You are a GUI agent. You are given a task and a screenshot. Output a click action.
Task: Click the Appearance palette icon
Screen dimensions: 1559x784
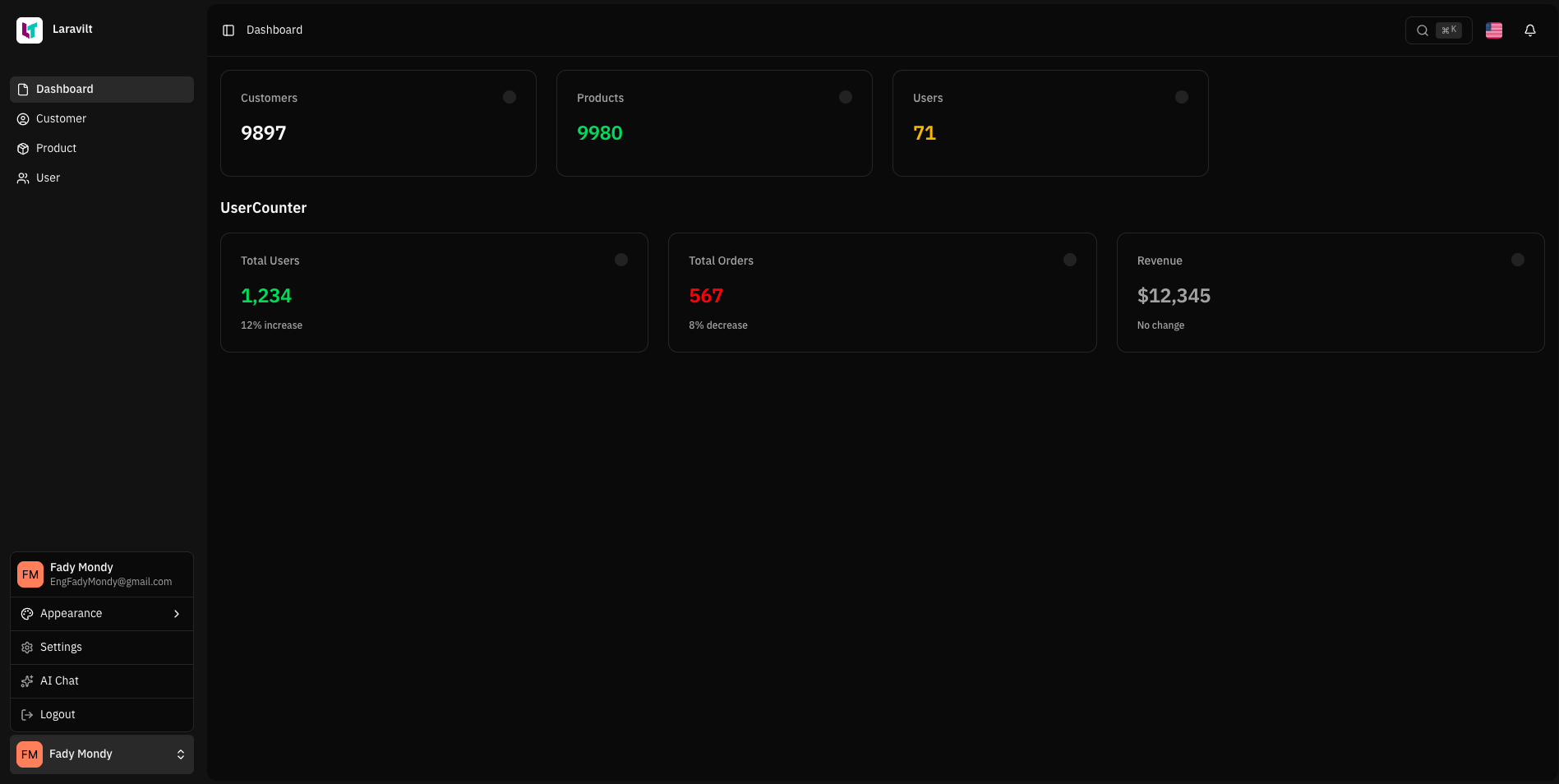coord(26,613)
